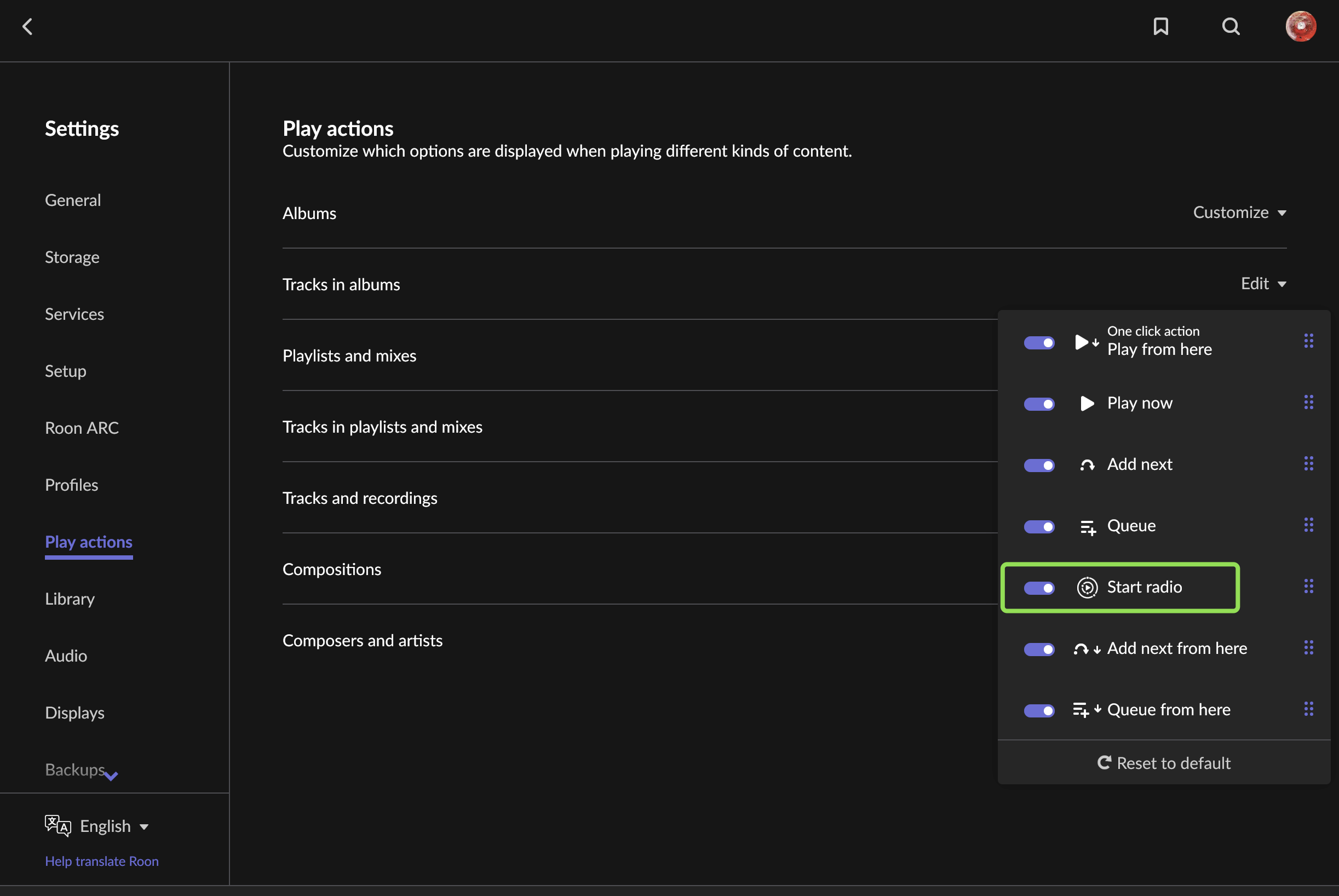Expand the Albums Customize dropdown
1339x896 pixels.
click(1239, 212)
